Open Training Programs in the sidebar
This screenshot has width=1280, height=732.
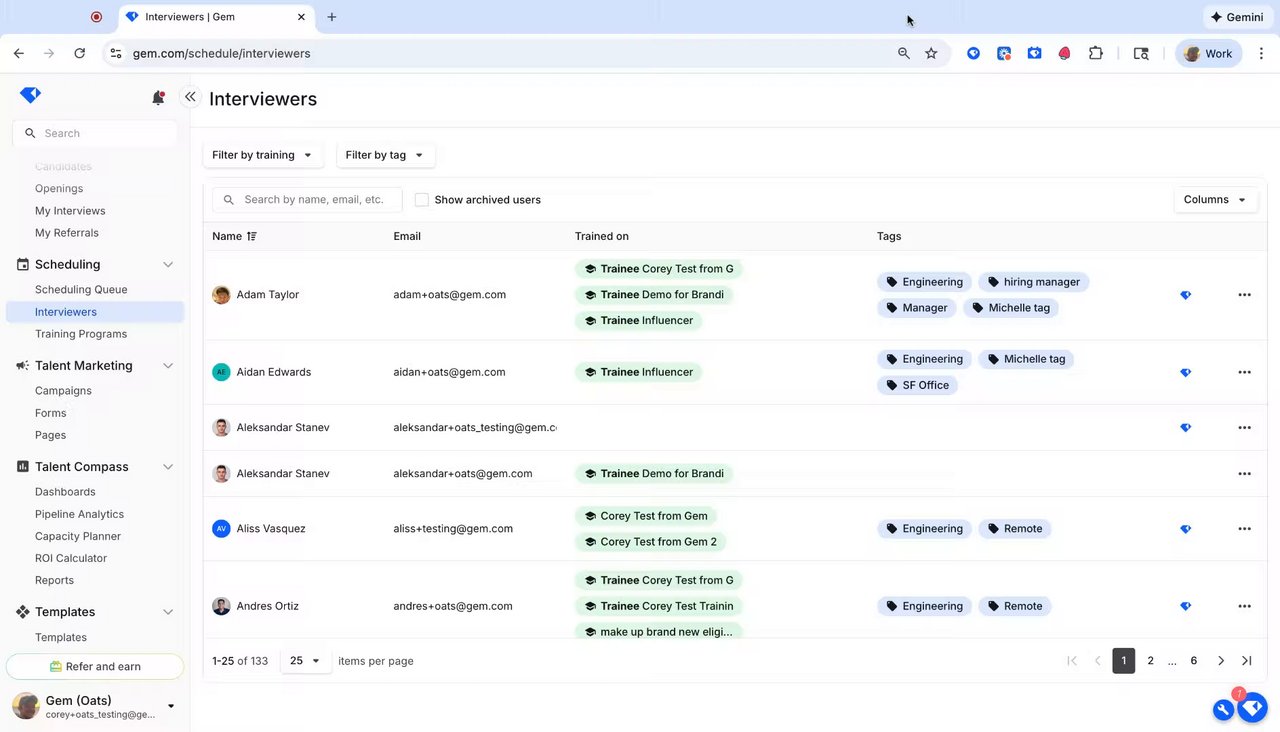tap(81, 334)
